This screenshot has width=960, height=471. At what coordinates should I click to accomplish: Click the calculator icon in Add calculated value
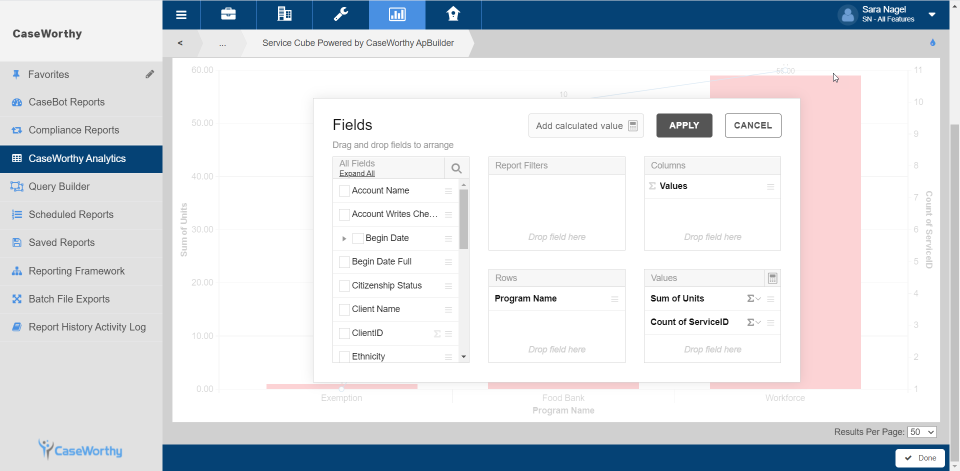pyautogui.click(x=633, y=126)
